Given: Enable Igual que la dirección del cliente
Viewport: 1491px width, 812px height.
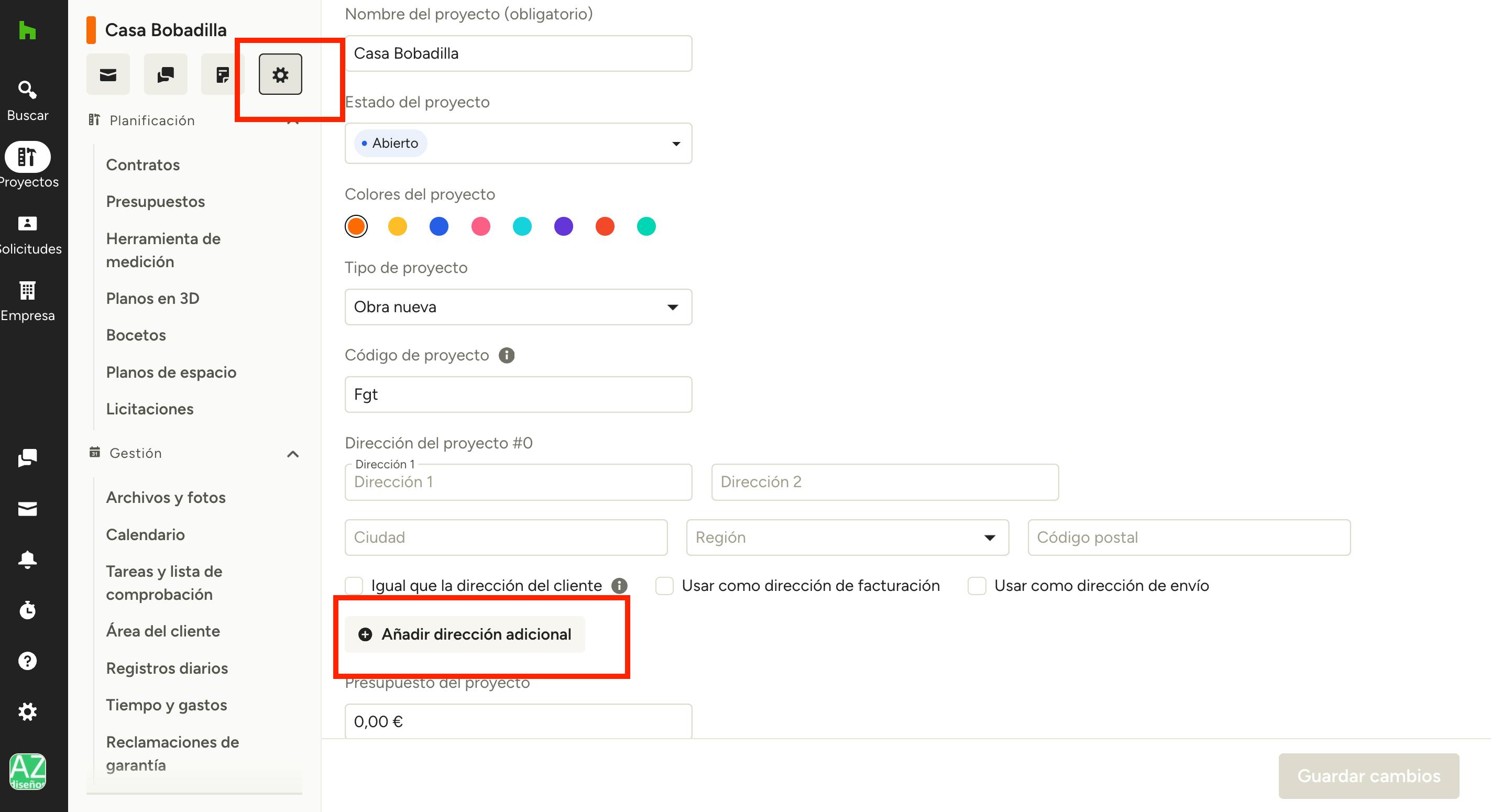Looking at the screenshot, I should click(354, 586).
